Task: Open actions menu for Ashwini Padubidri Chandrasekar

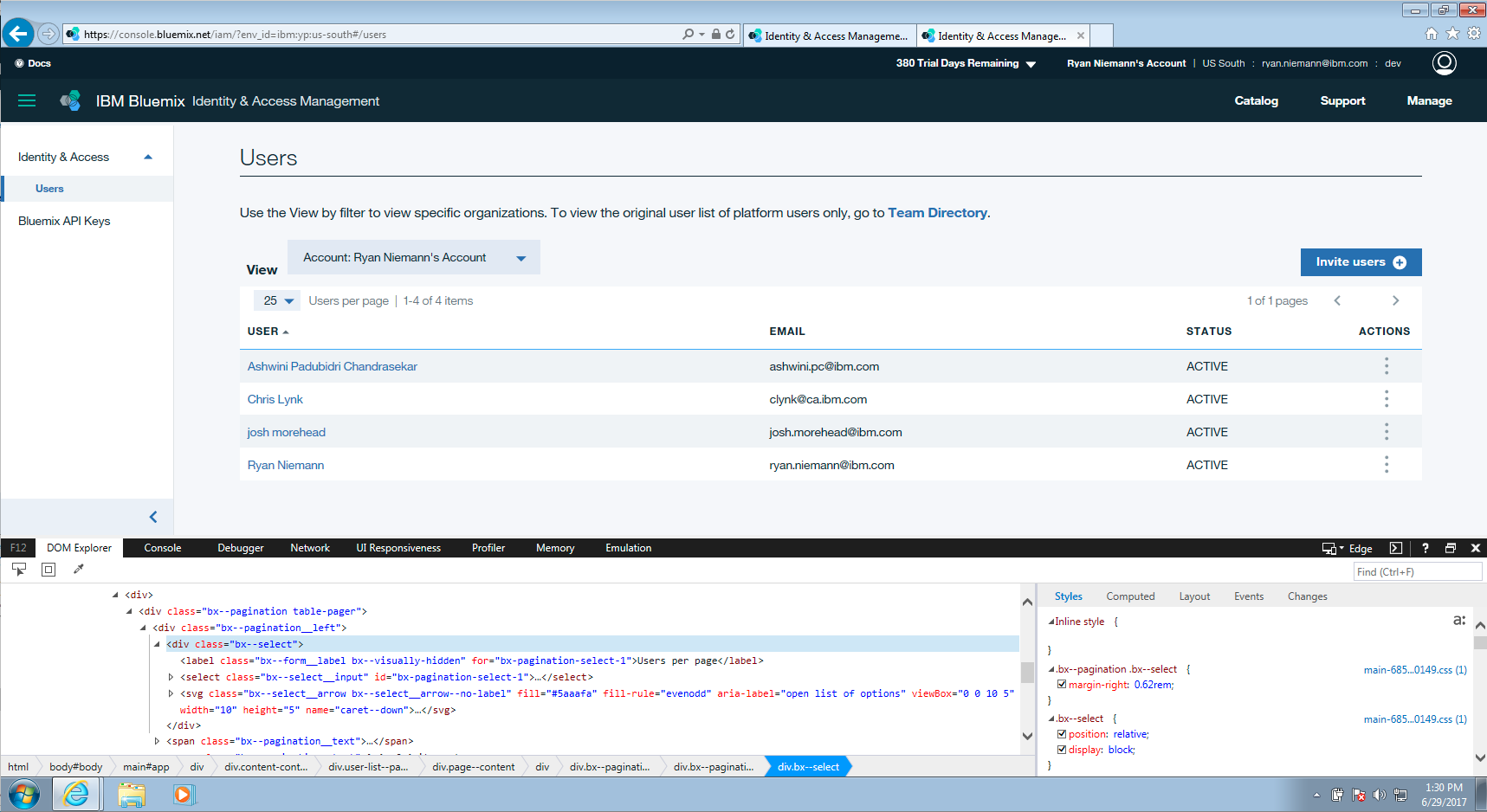Action: pos(1386,366)
